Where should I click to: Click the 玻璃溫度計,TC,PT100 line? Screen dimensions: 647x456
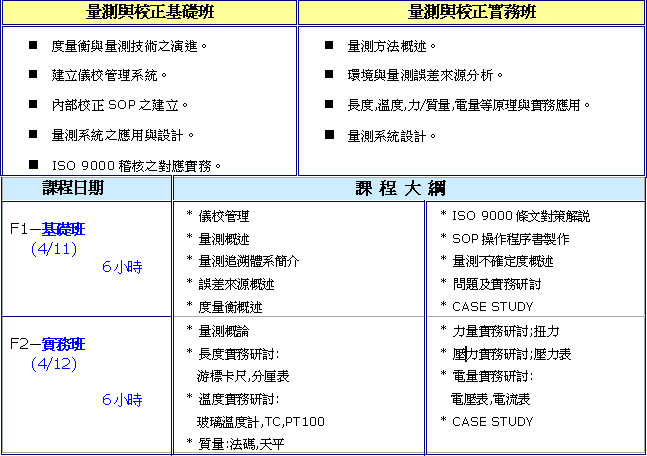260,422
